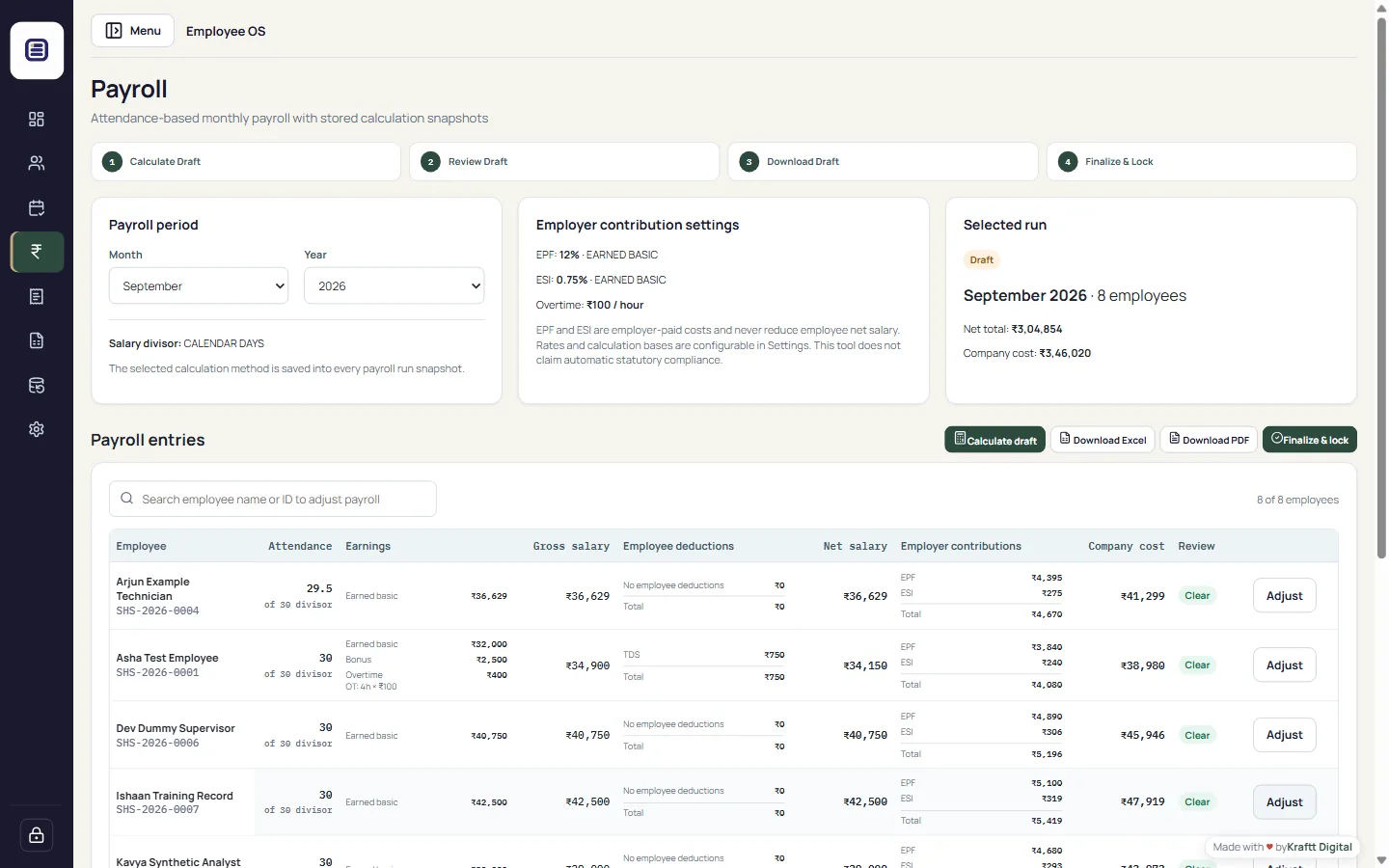Open the attendance calendar icon in sidebar

click(x=37, y=208)
